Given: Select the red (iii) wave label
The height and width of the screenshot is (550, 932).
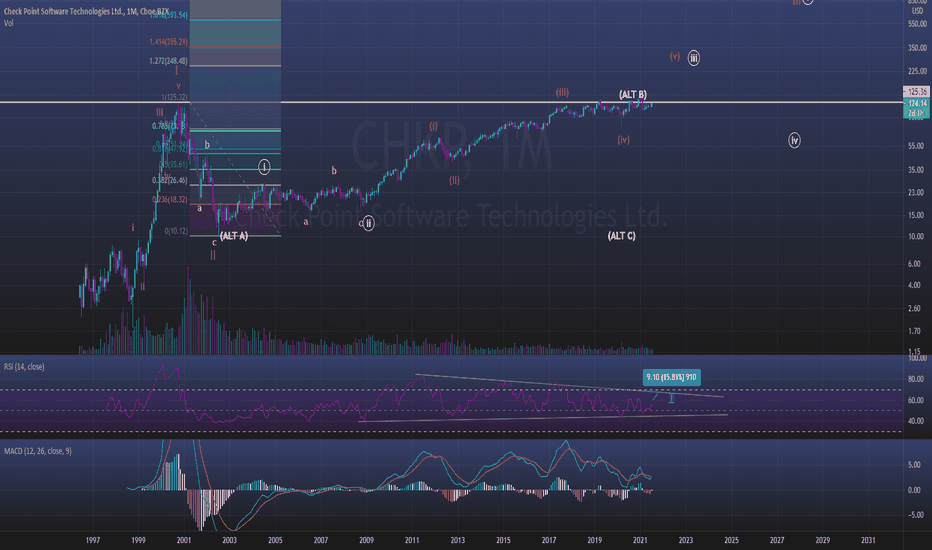Looking at the screenshot, I should pyautogui.click(x=562, y=92).
